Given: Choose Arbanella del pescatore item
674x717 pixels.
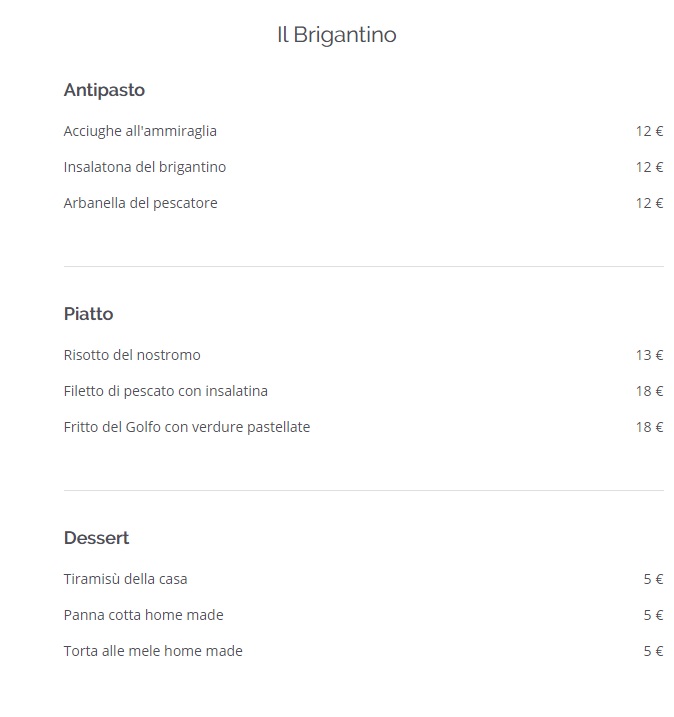Looking at the screenshot, I should tap(140, 203).
